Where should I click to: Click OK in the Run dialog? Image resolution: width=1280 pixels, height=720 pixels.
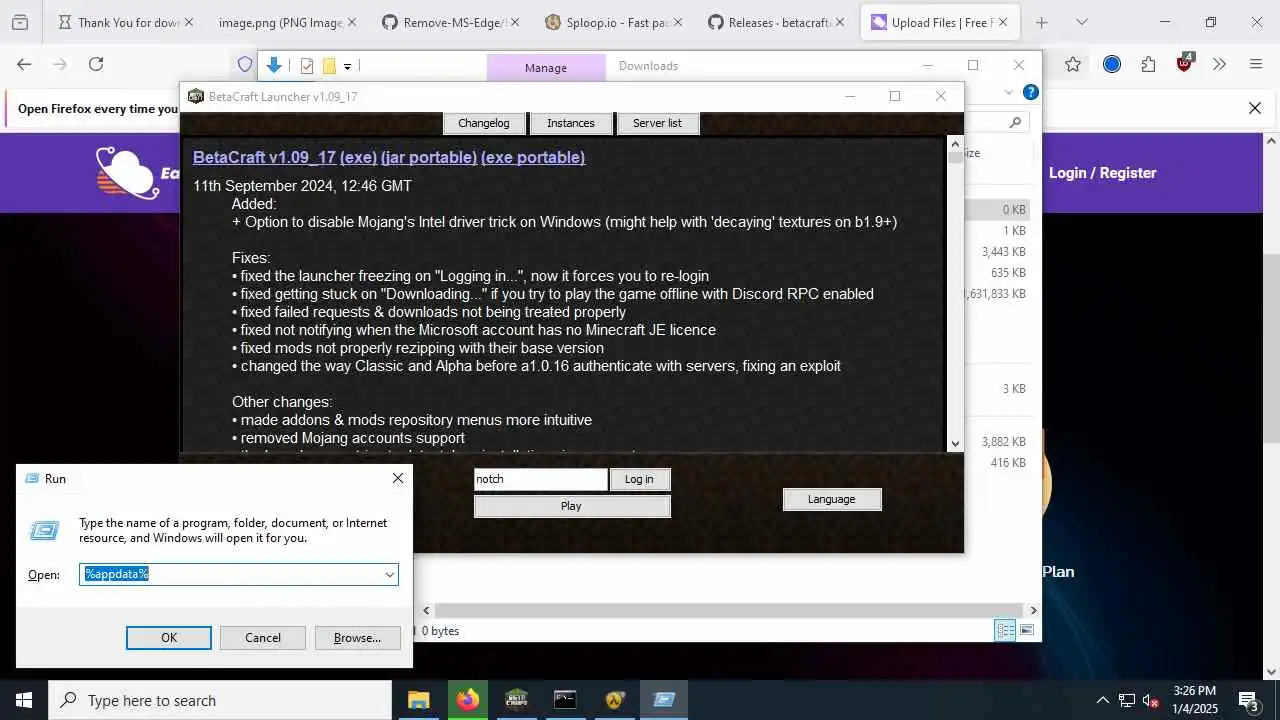click(x=169, y=638)
